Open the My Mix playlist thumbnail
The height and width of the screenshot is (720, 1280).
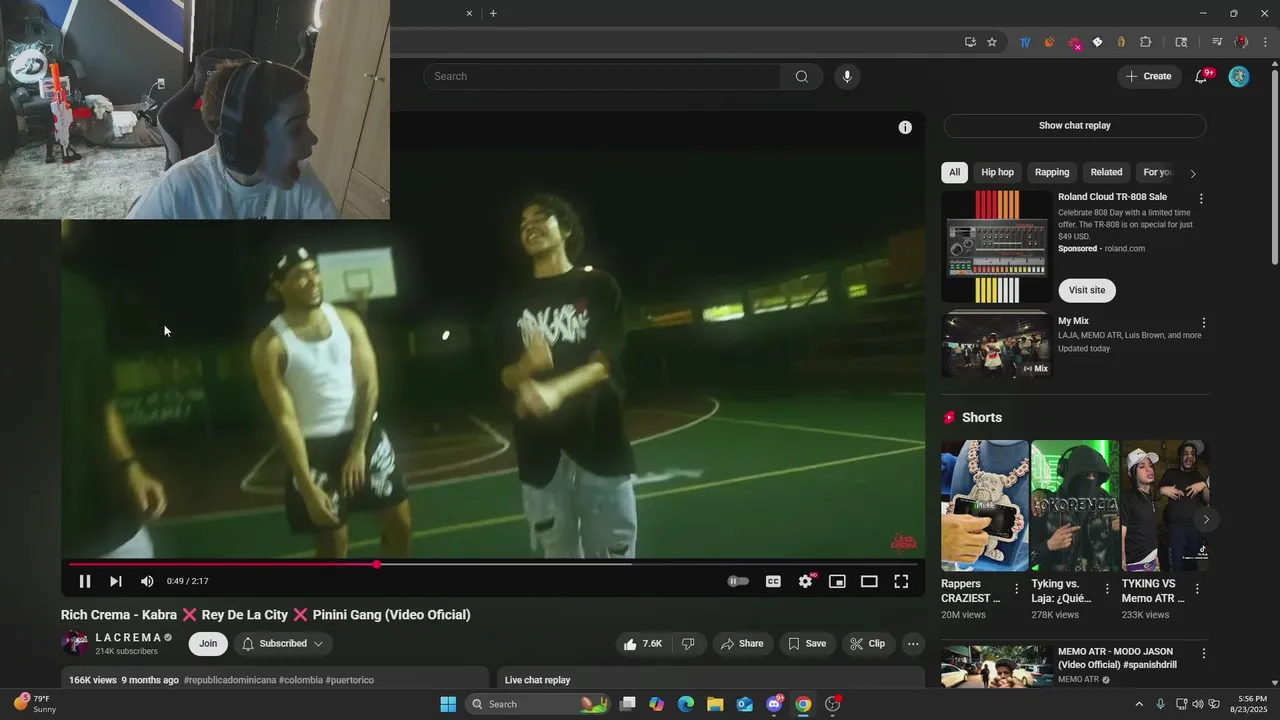pos(995,345)
